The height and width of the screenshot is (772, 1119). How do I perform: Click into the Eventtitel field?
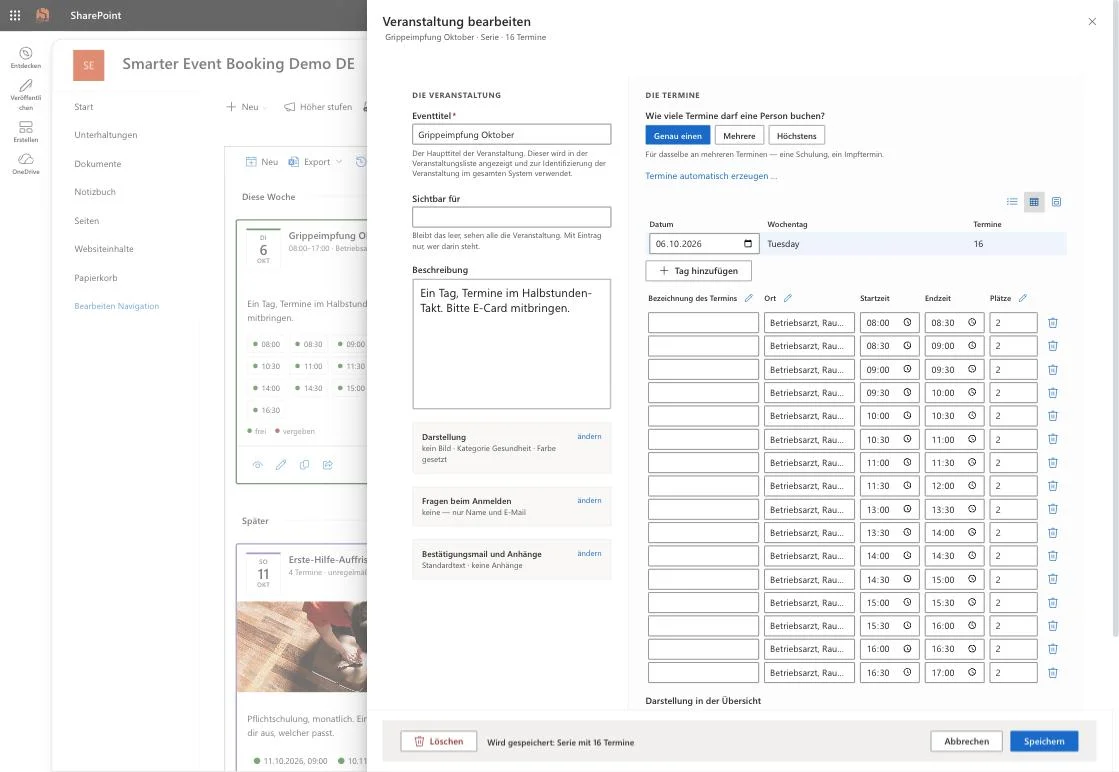point(512,135)
